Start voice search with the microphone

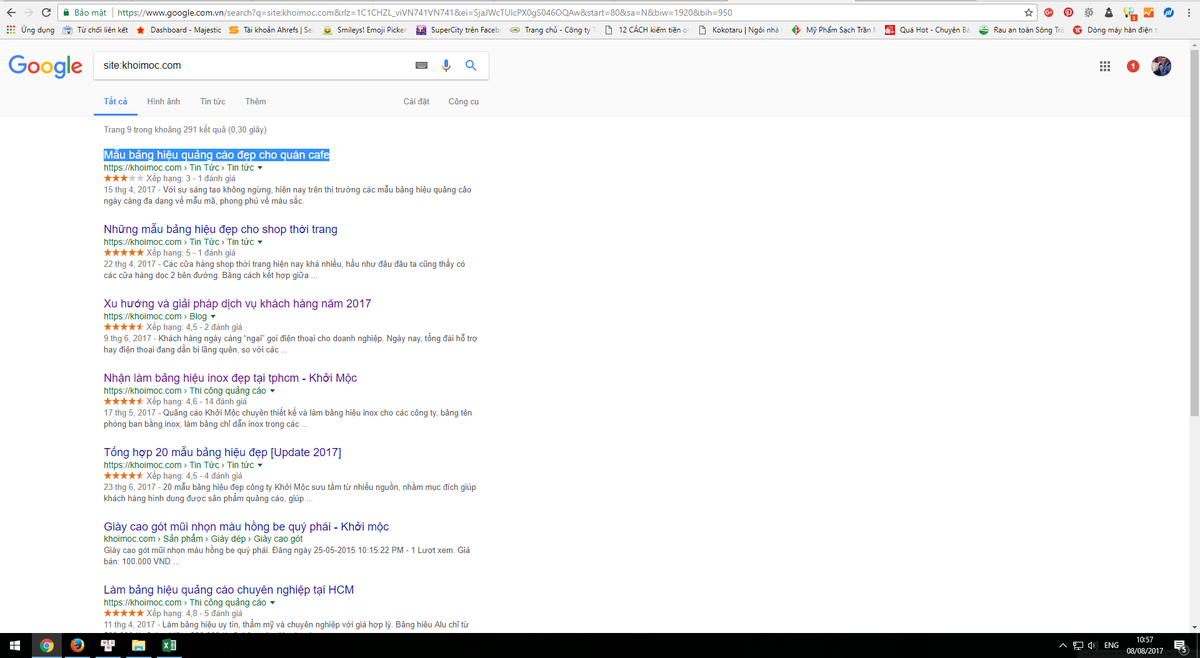point(446,66)
